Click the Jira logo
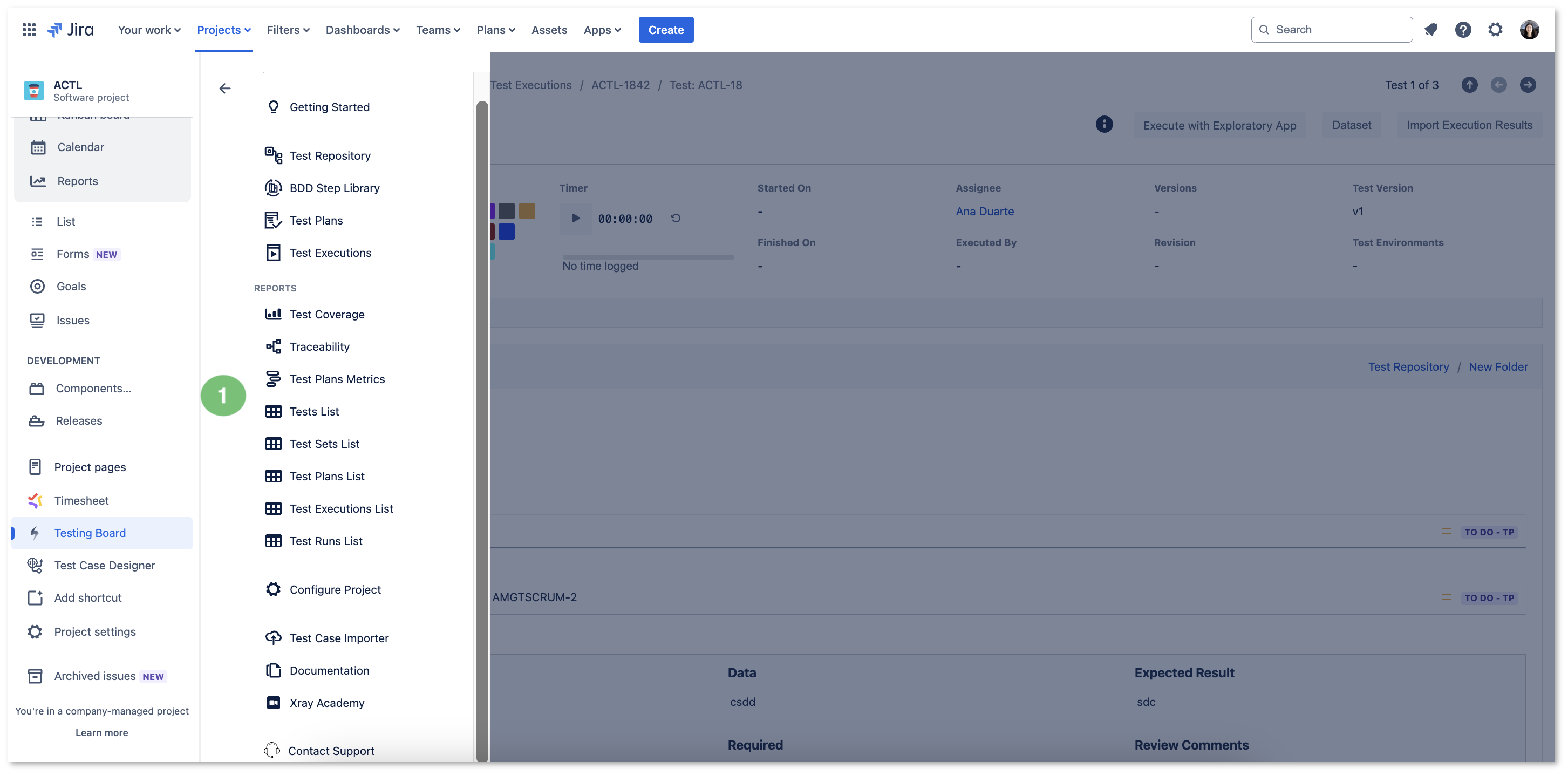The height and width of the screenshot is (775, 1568). [x=71, y=30]
